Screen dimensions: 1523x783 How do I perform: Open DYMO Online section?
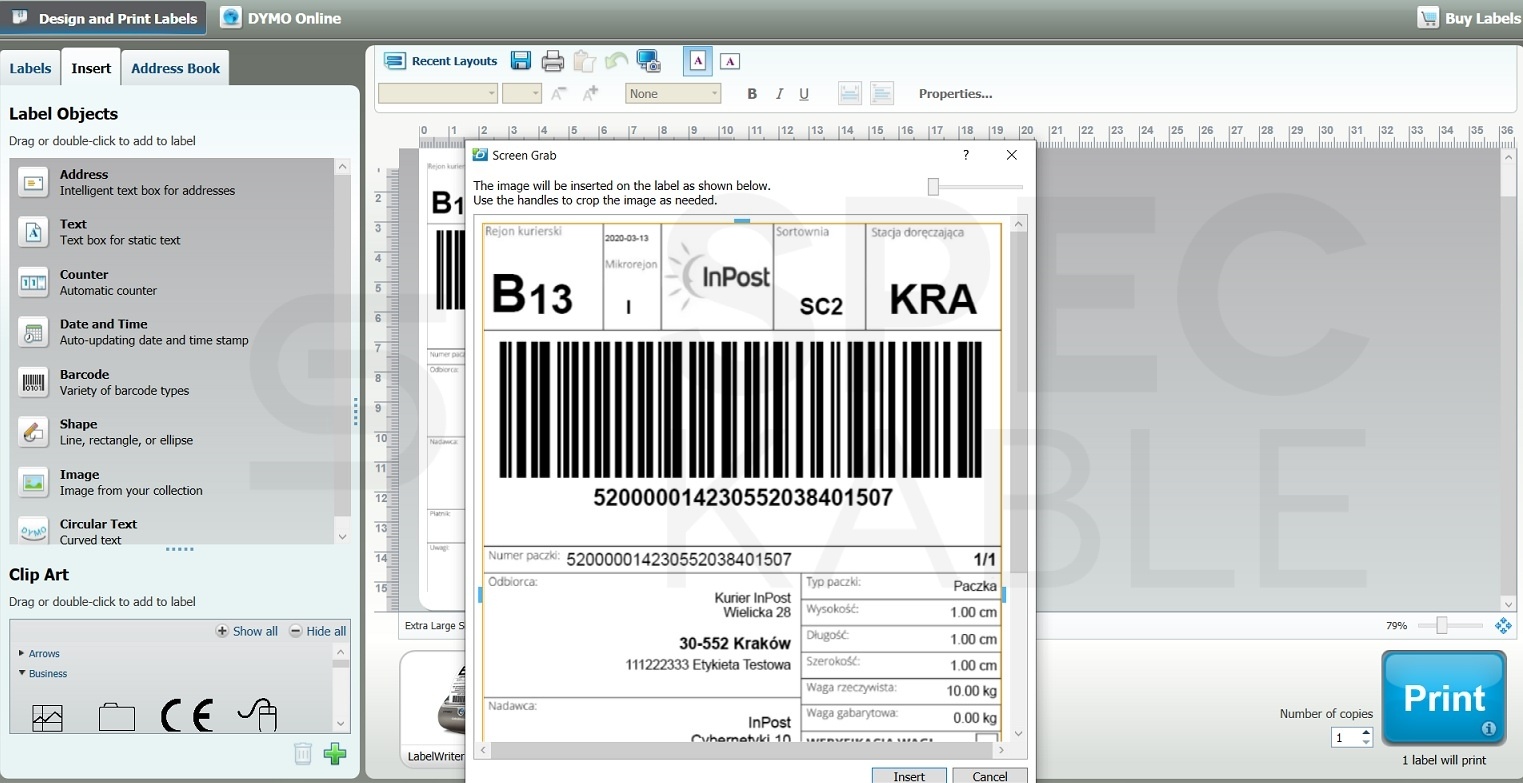pos(281,18)
